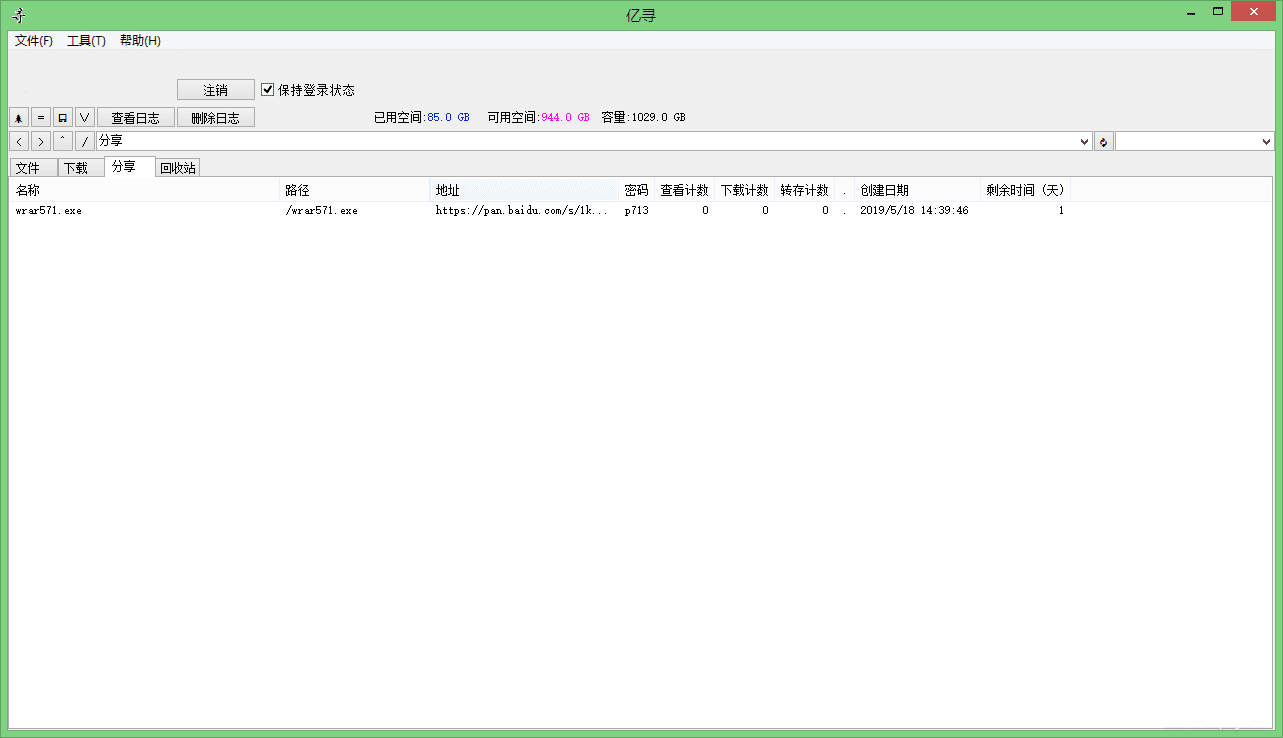Sort by the 地址 column header
This screenshot has height=738, width=1283.
[525, 190]
